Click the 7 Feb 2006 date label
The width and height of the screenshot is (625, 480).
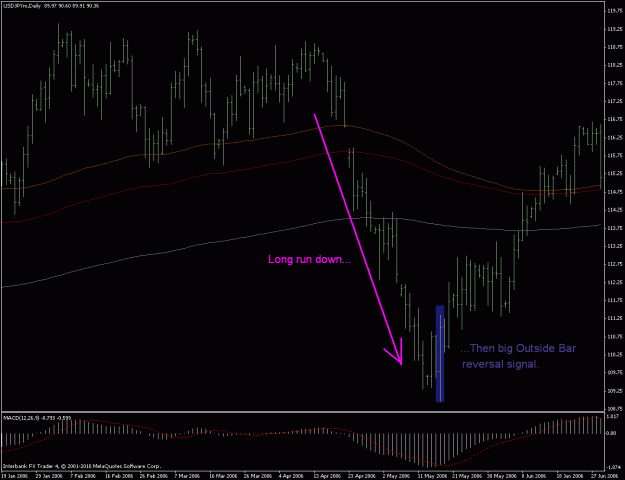pyautogui.click(x=83, y=476)
